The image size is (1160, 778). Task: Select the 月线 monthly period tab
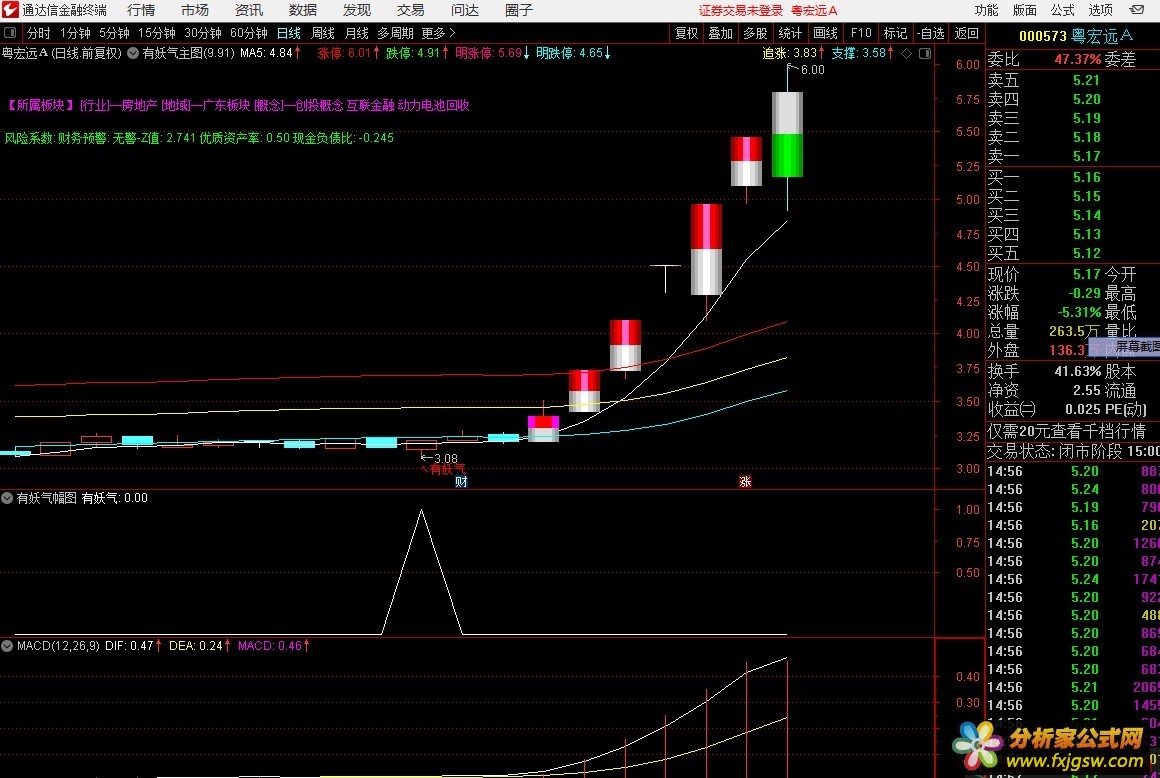click(x=357, y=33)
